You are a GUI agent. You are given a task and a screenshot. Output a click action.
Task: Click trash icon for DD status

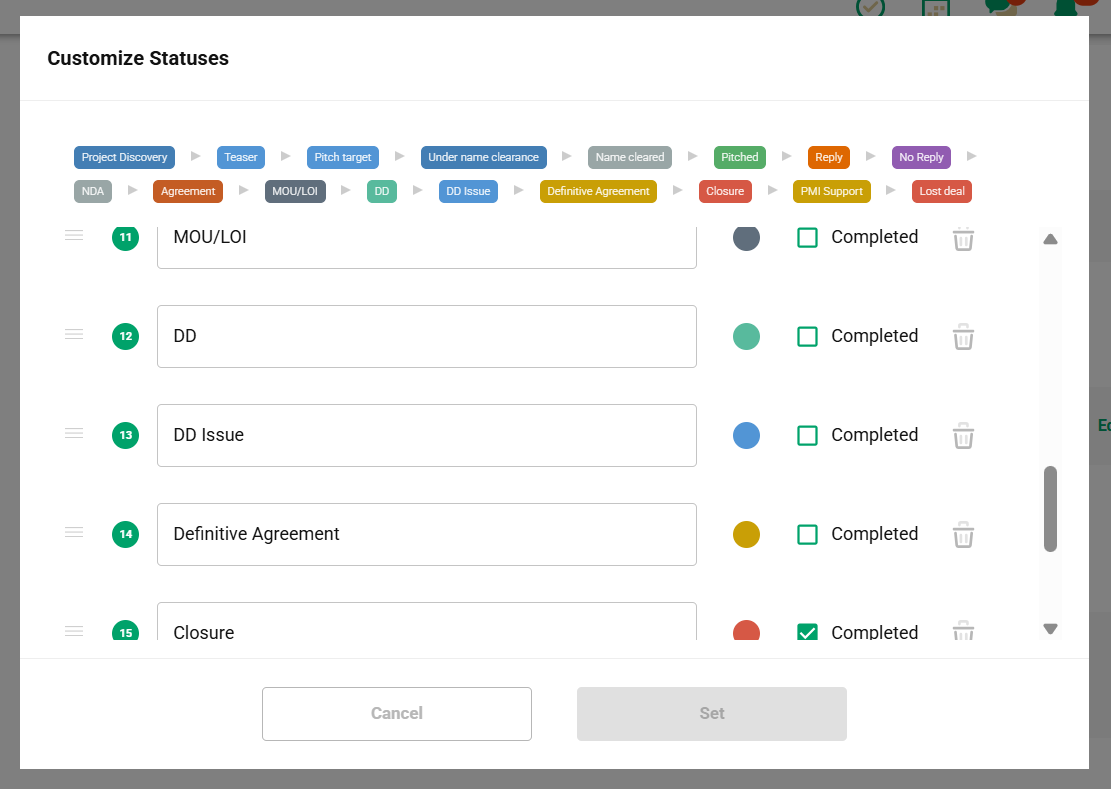(x=963, y=337)
